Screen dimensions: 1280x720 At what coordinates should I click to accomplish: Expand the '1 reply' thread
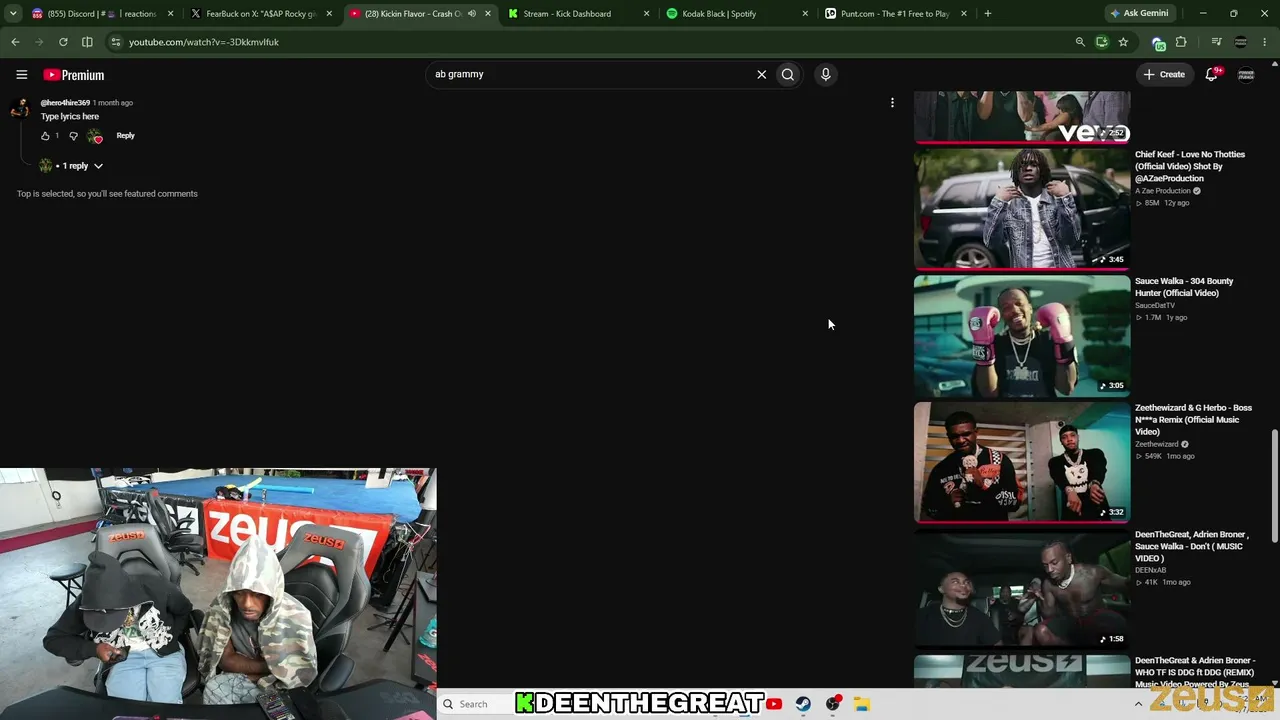coord(79,166)
